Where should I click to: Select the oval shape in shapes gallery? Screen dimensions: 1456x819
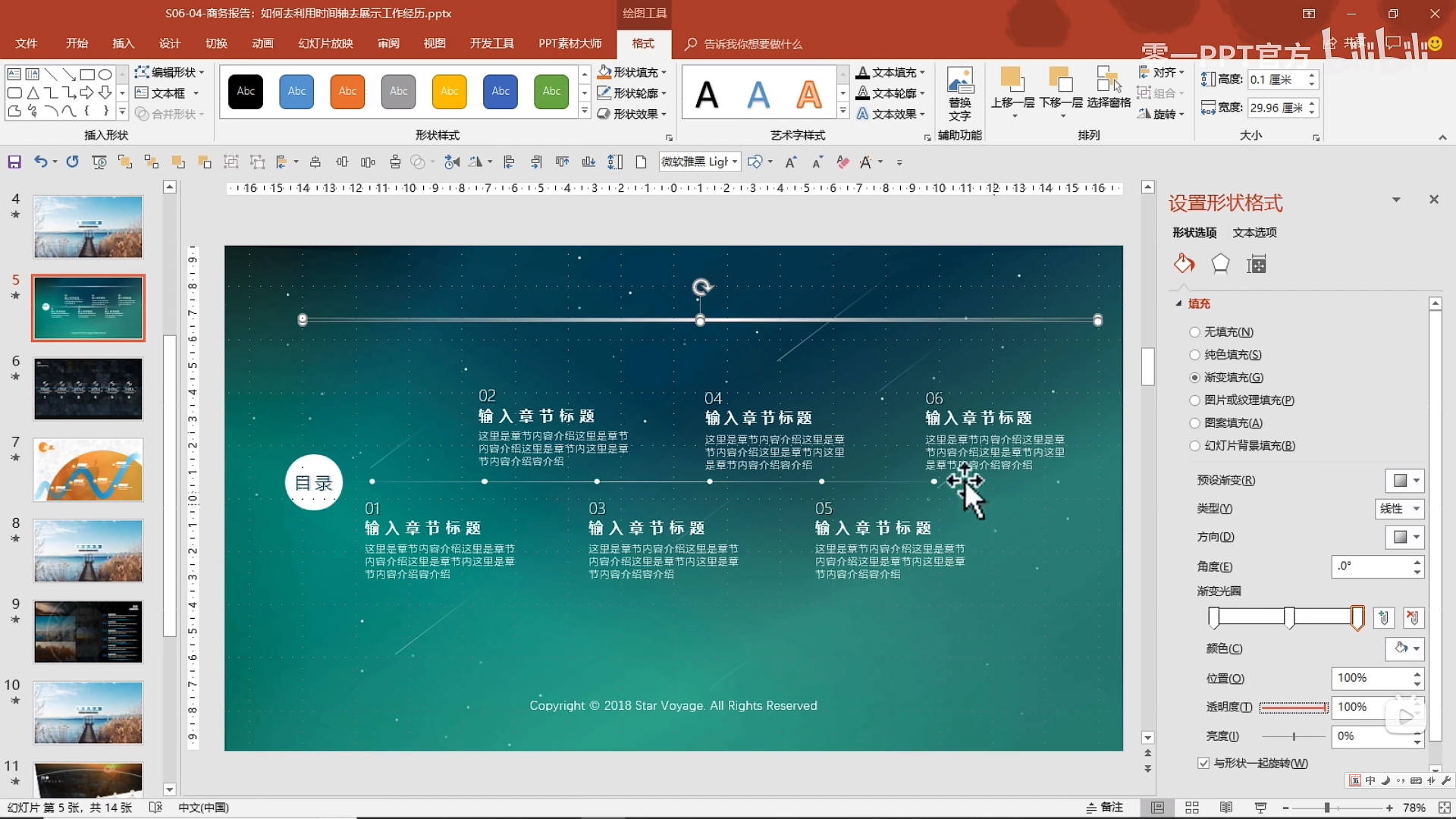[105, 74]
